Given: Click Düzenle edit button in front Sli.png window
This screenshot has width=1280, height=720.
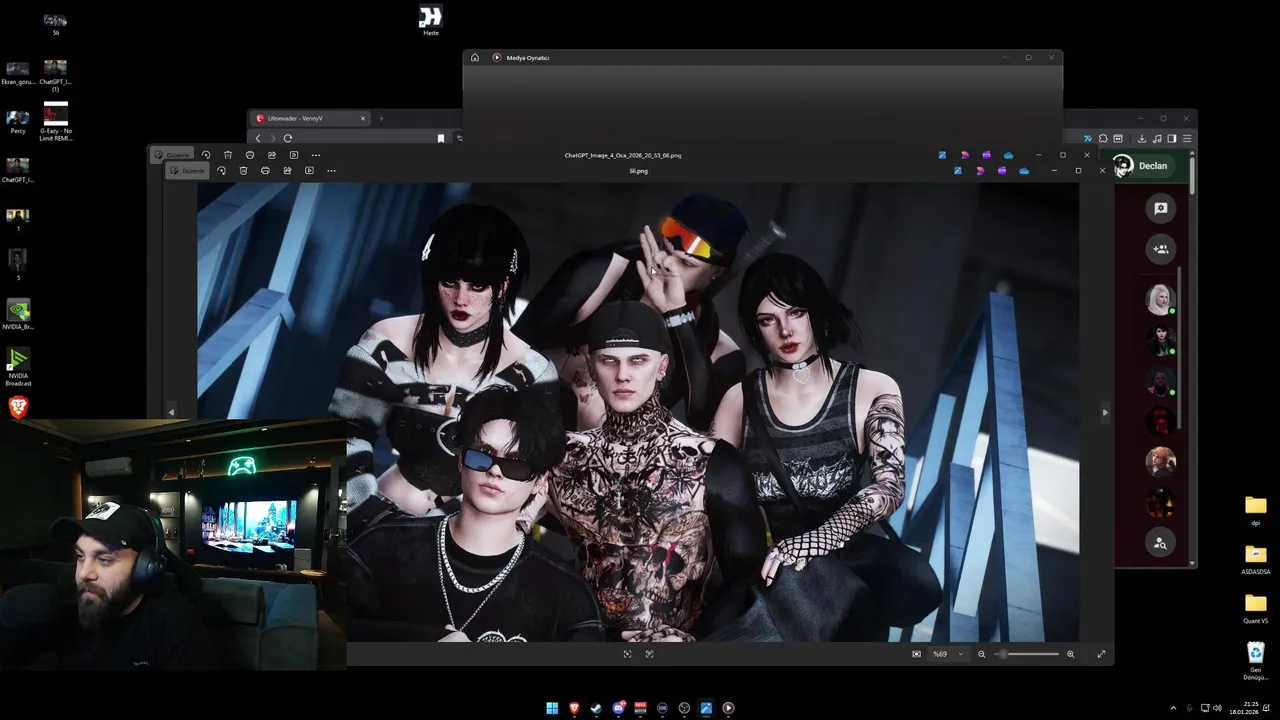Looking at the screenshot, I should [x=187, y=171].
